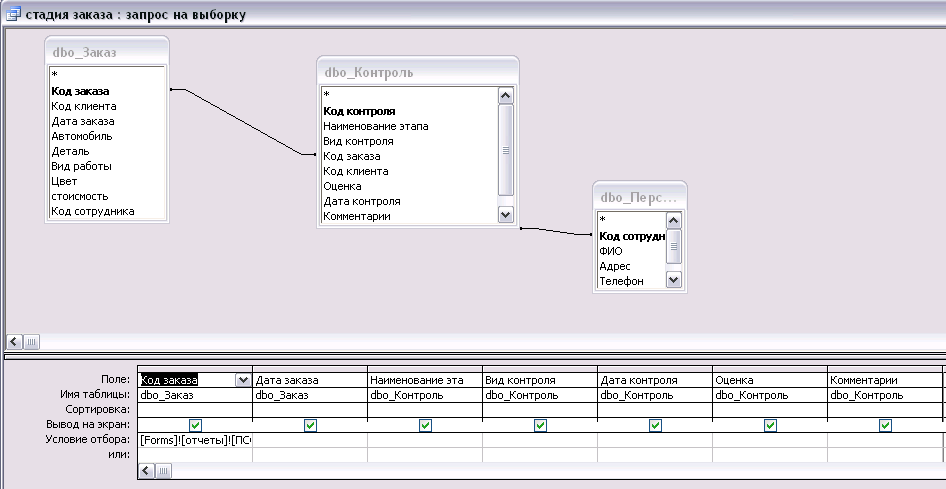The image size is (946, 489).
Task: Toggle display checkbox for Комментарии column
Action: tap(885, 425)
